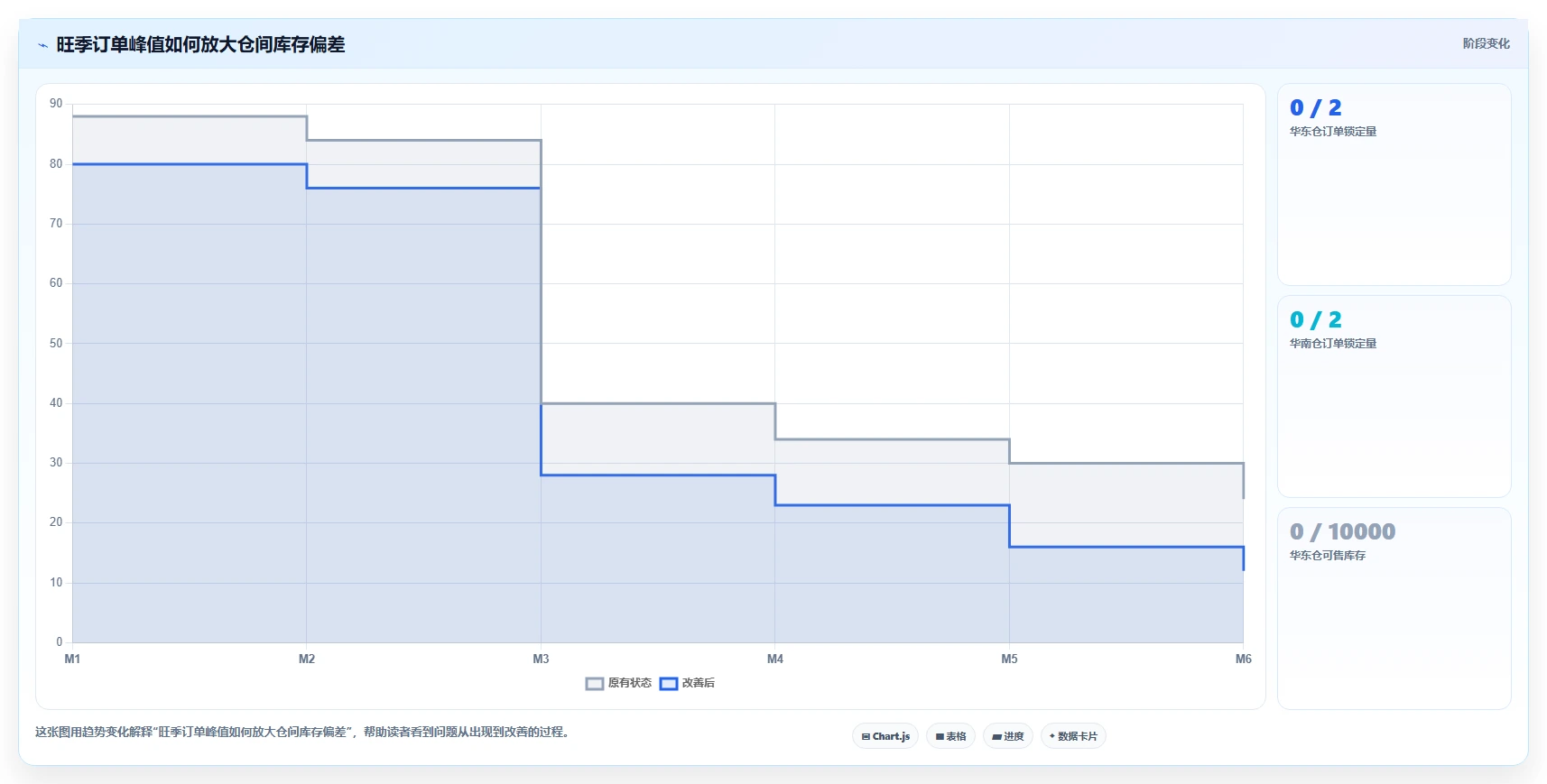Click the 表格 chip

click(950, 736)
